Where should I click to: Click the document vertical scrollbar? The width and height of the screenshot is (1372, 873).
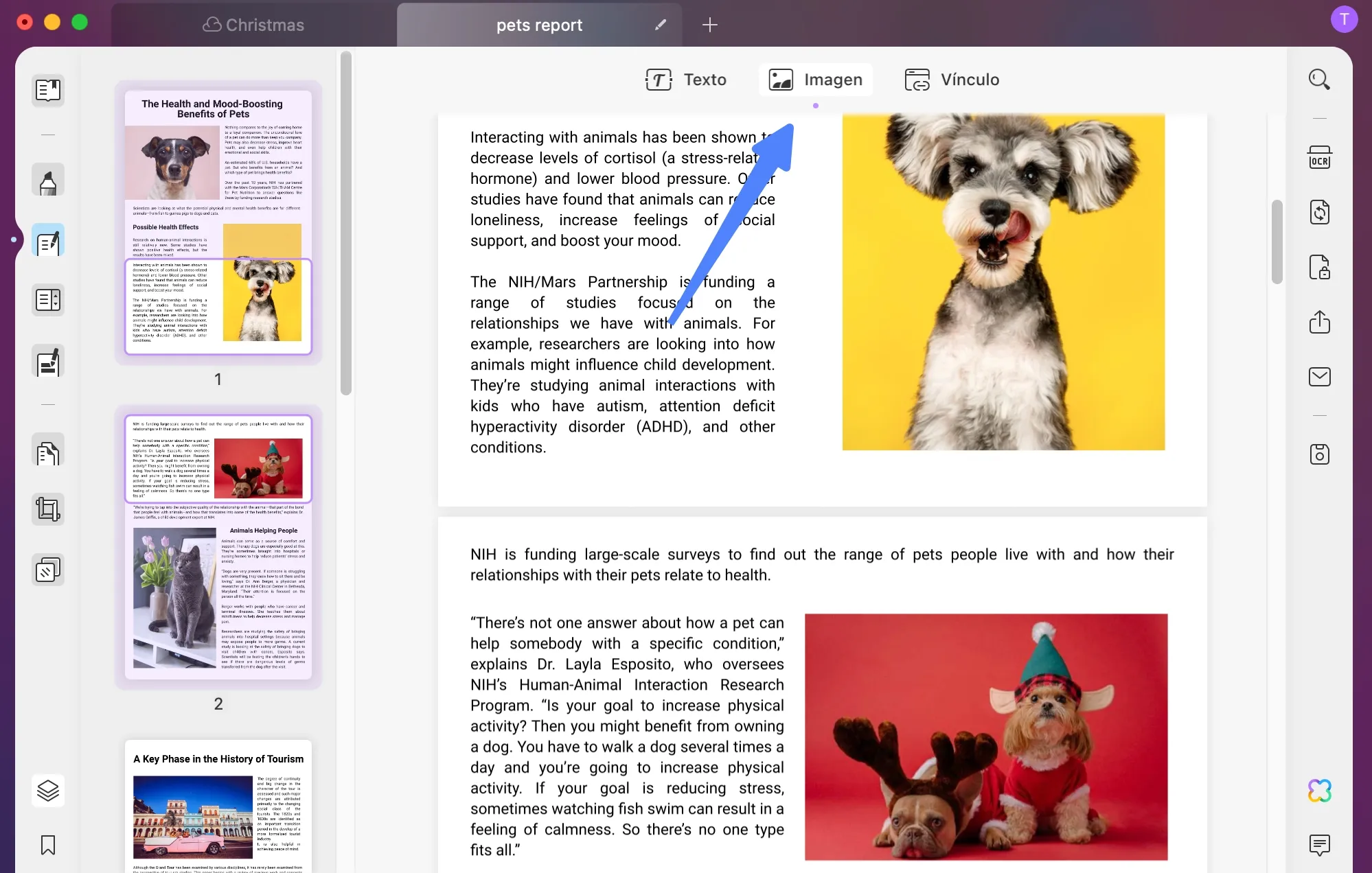1277,242
